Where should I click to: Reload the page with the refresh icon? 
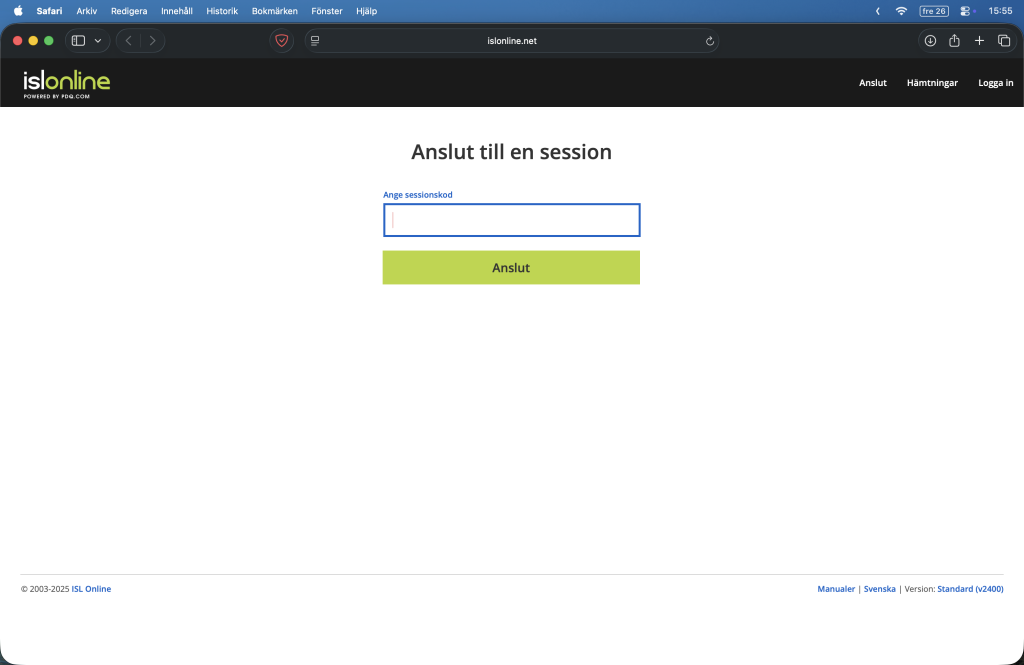709,41
